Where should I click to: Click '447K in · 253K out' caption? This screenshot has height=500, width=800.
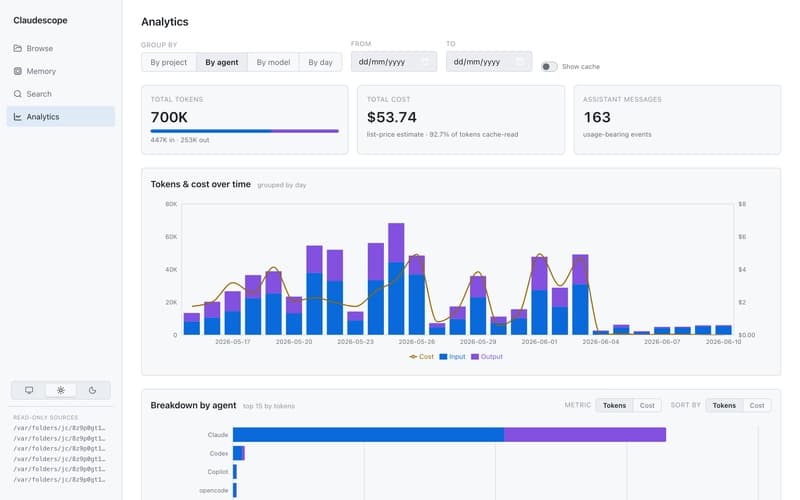[180, 140]
